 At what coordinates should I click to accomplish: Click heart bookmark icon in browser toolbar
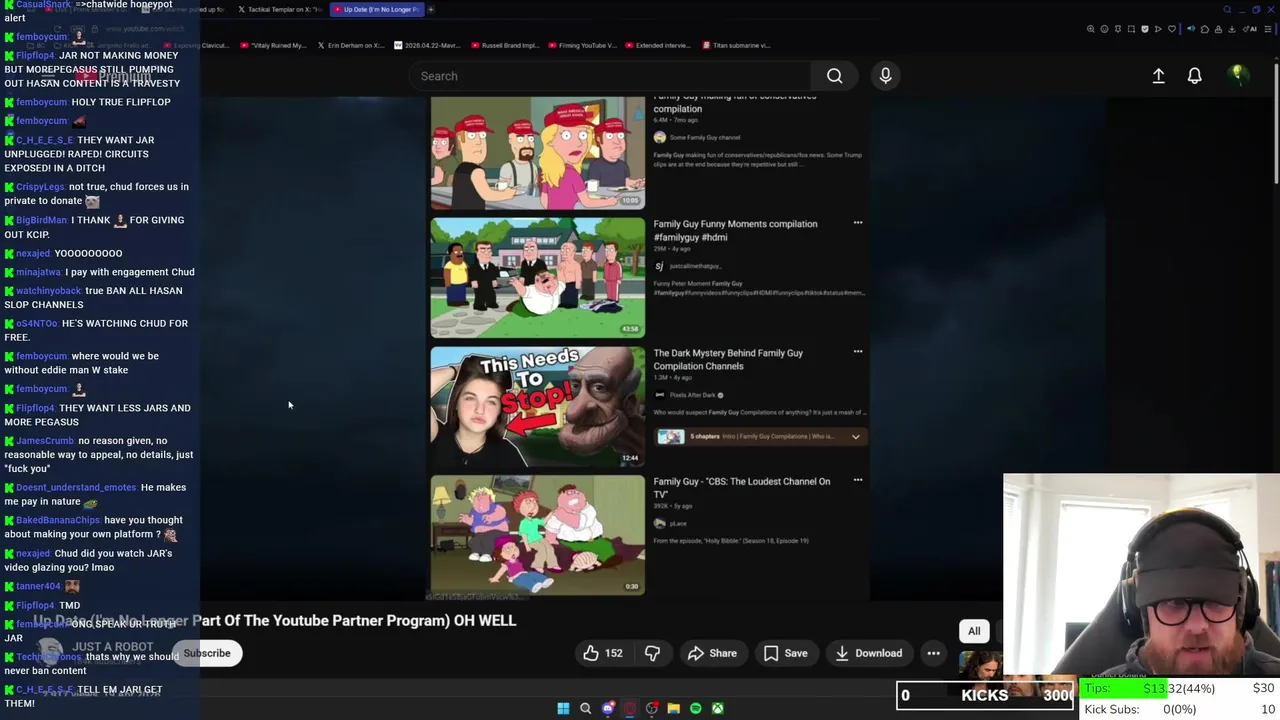coord(1172,29)
